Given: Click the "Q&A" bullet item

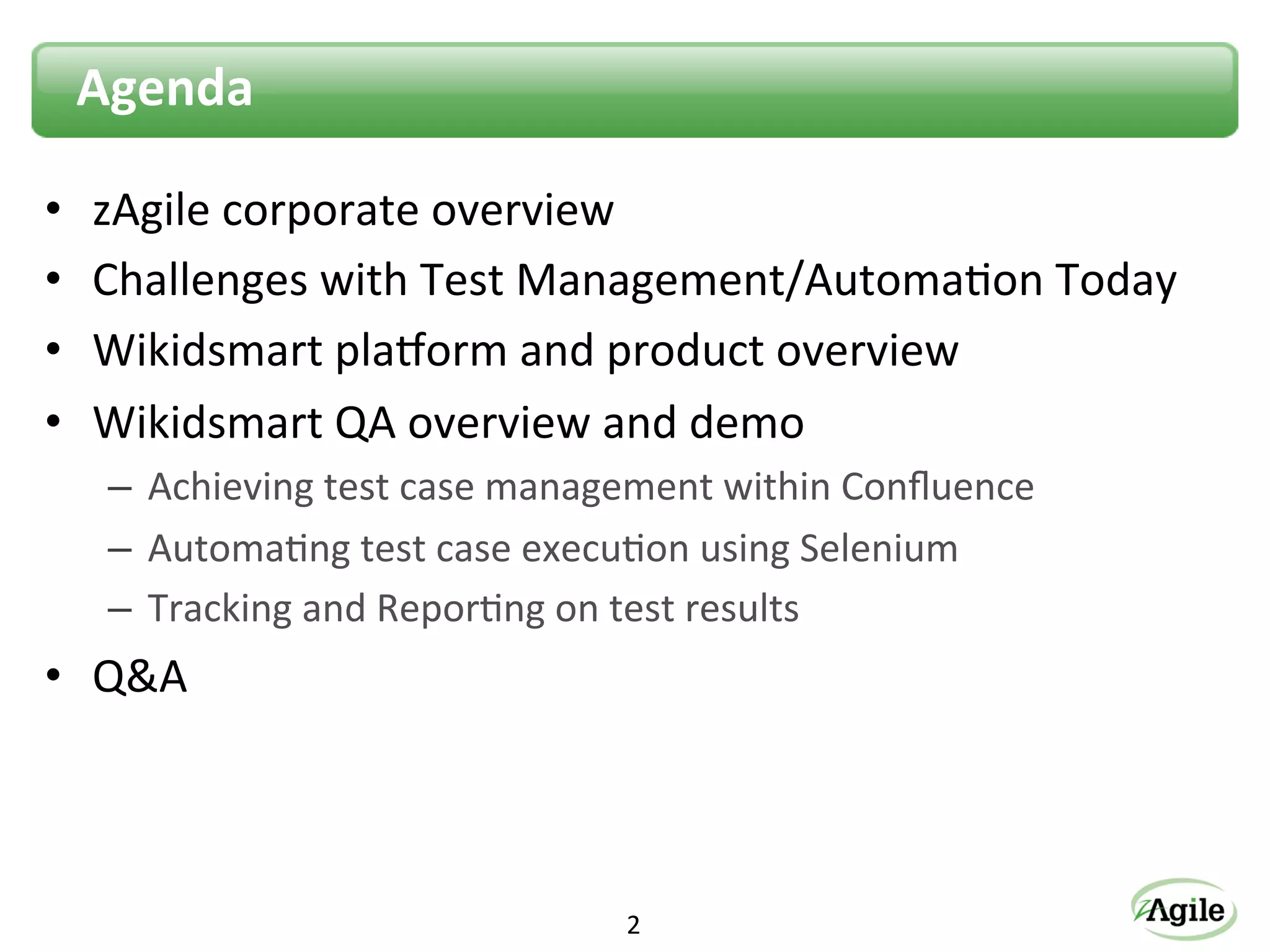Looking at the screenshot, I should pyautogui.click(x=140, y=676).
